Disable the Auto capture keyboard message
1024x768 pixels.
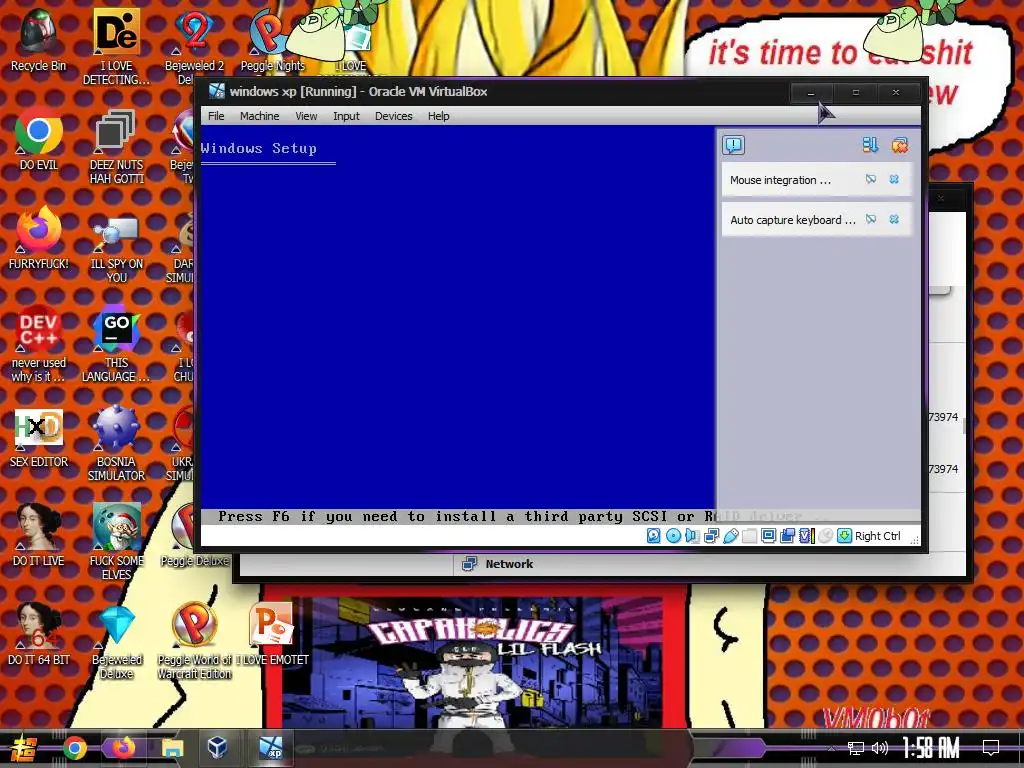(871, 219)
